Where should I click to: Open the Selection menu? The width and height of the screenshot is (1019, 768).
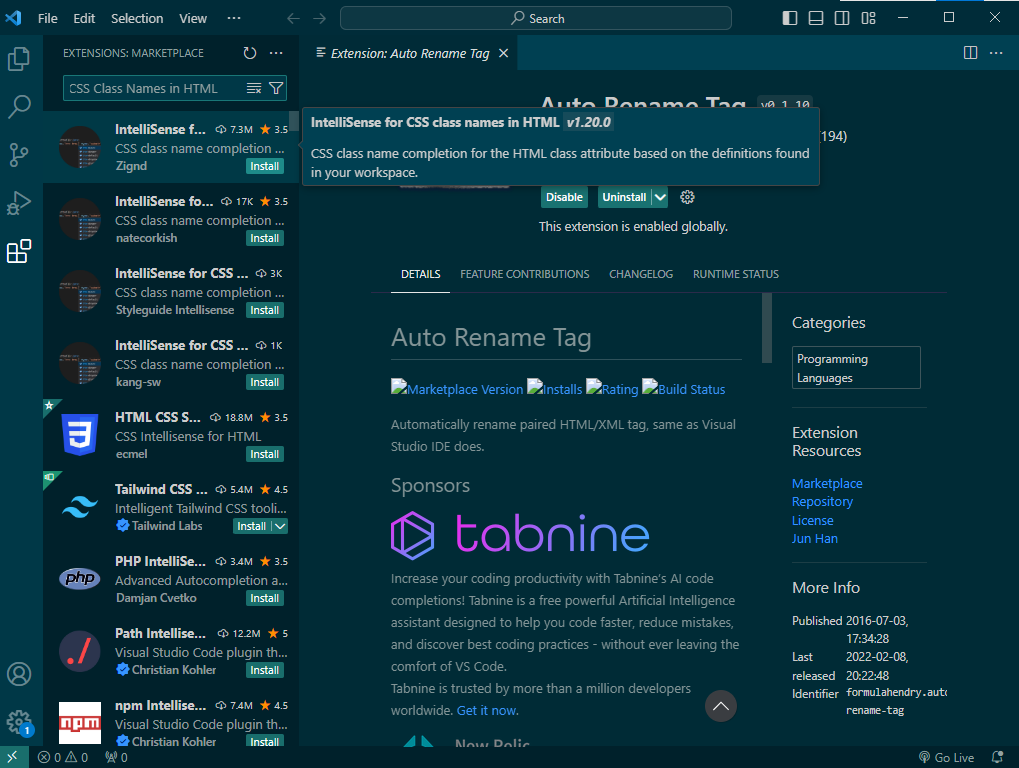coord(136,18)
